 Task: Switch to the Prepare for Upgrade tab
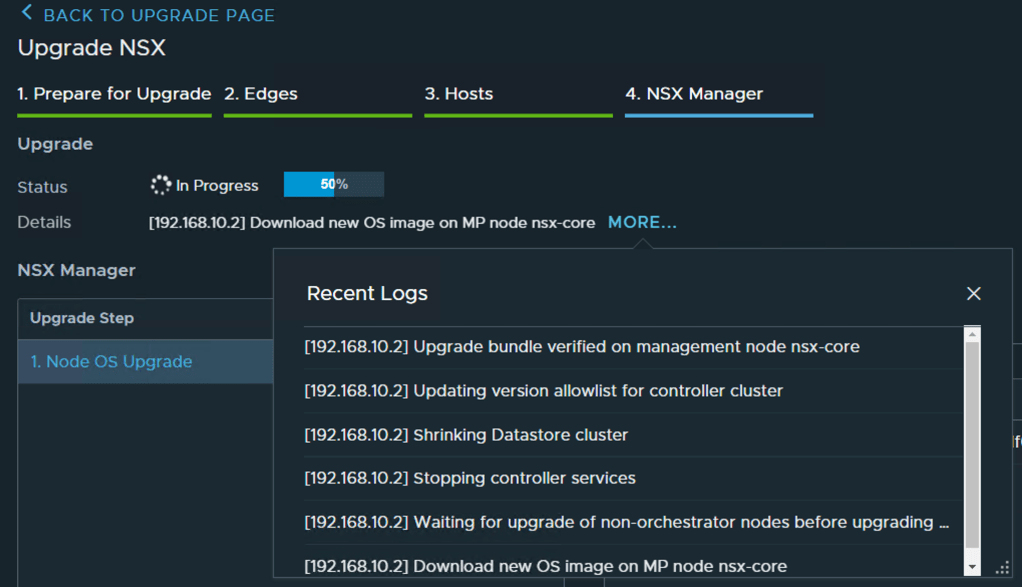tap(114, 94)
